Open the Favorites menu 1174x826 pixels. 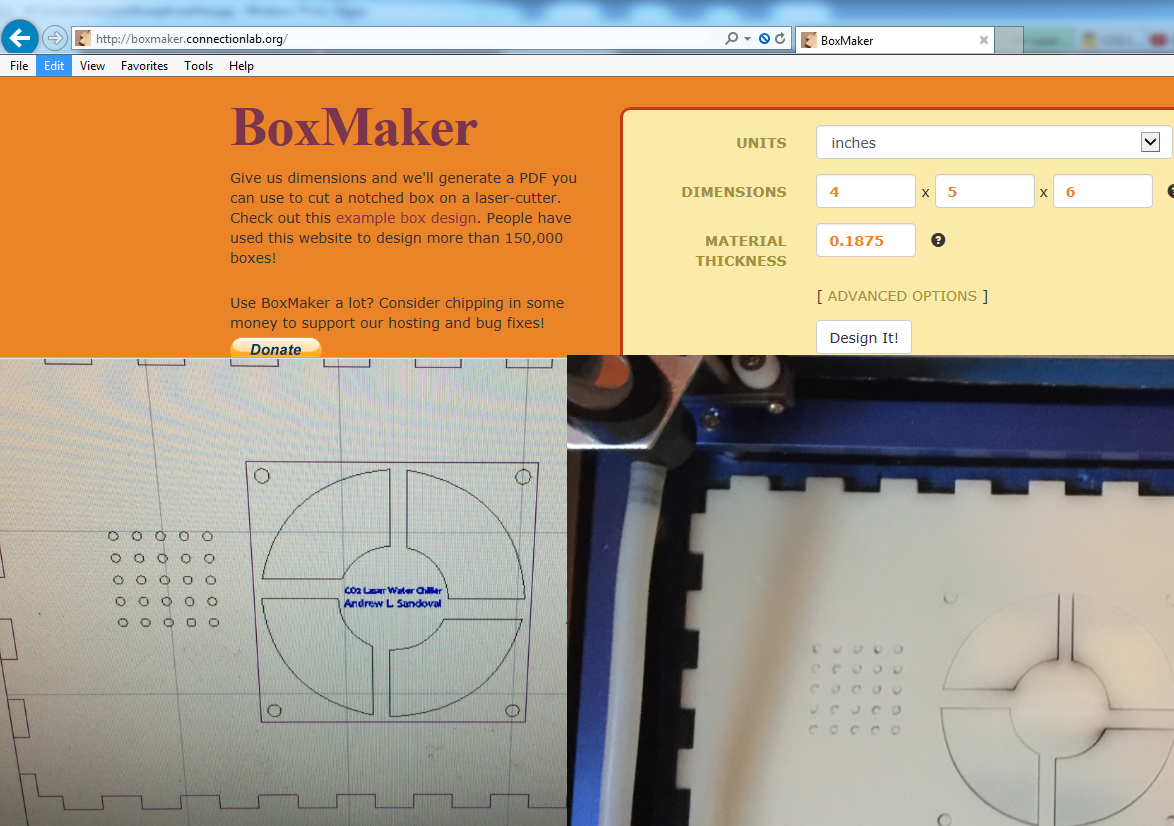[145, 66]
